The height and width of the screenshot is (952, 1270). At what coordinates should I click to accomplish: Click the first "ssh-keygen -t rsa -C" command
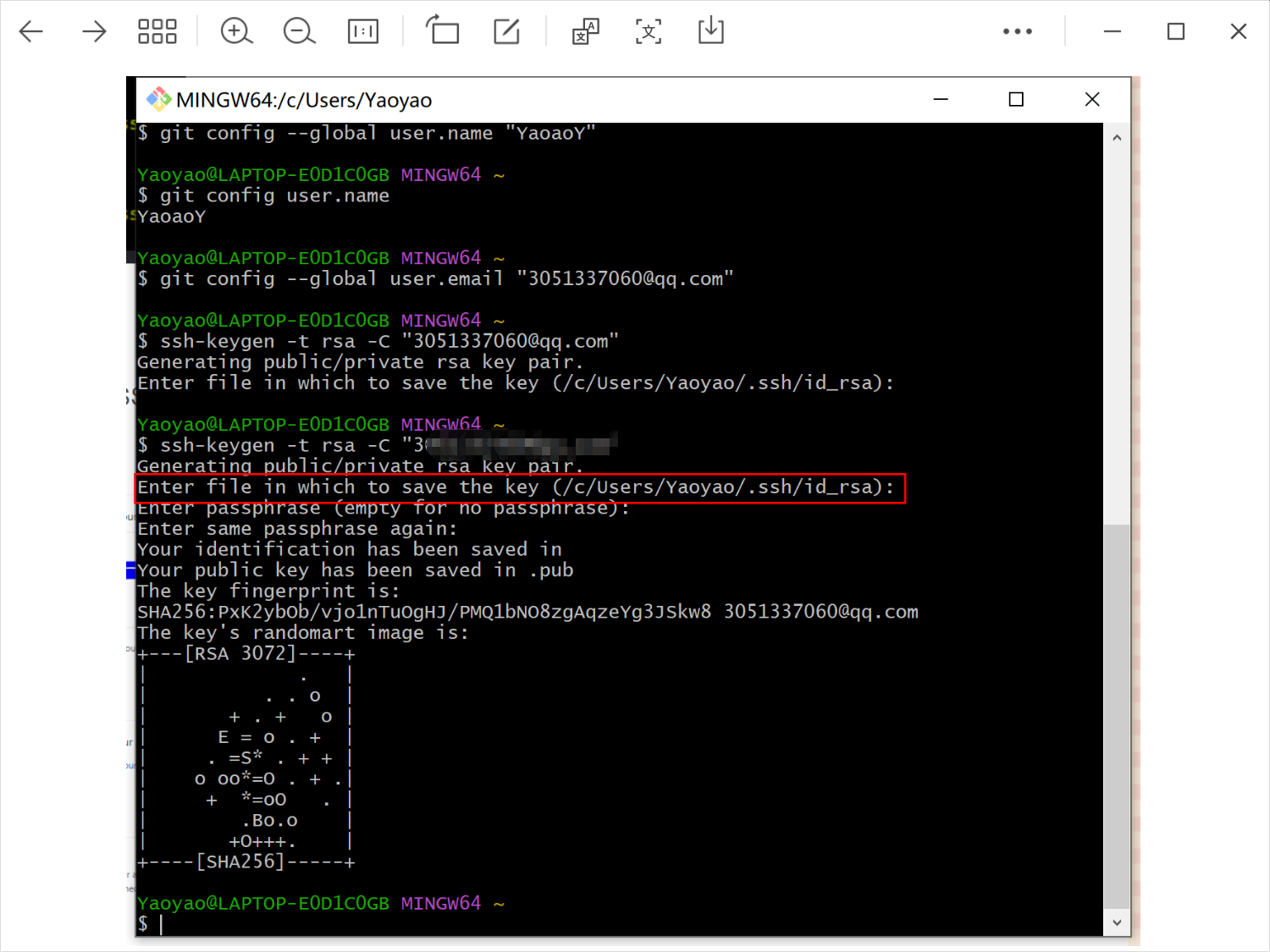click(x=378, y=341)
